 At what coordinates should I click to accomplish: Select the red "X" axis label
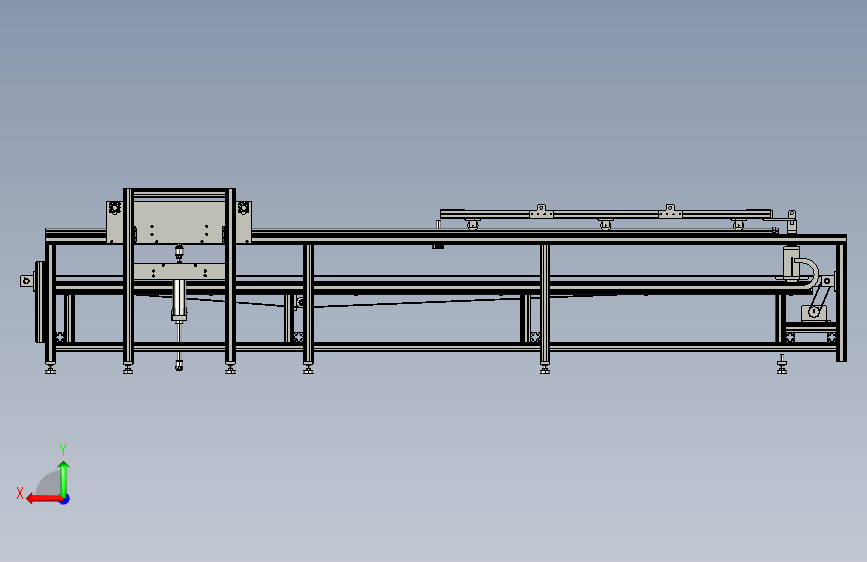pyautogui.click(x=20, y=493)
